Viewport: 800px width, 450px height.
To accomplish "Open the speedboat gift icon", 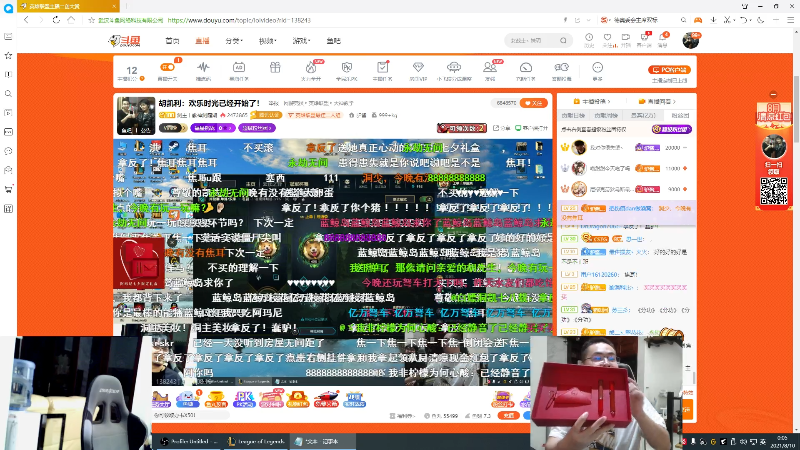I will tap(326, 398).
